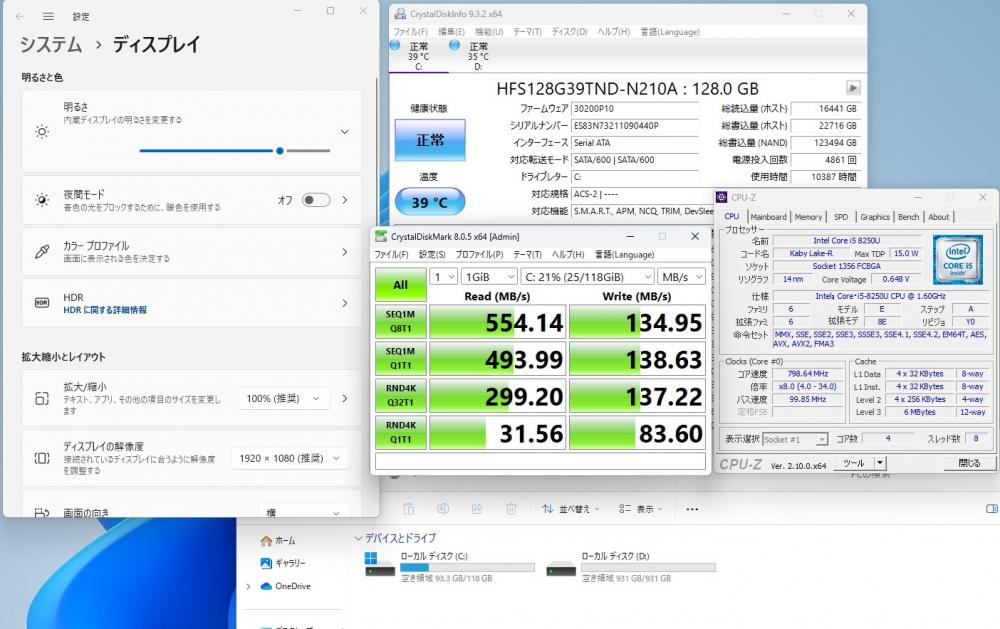Screen dimensions: 1000x629
Task: Open the 1GiB test size dropdown
Action: point(489,277)
